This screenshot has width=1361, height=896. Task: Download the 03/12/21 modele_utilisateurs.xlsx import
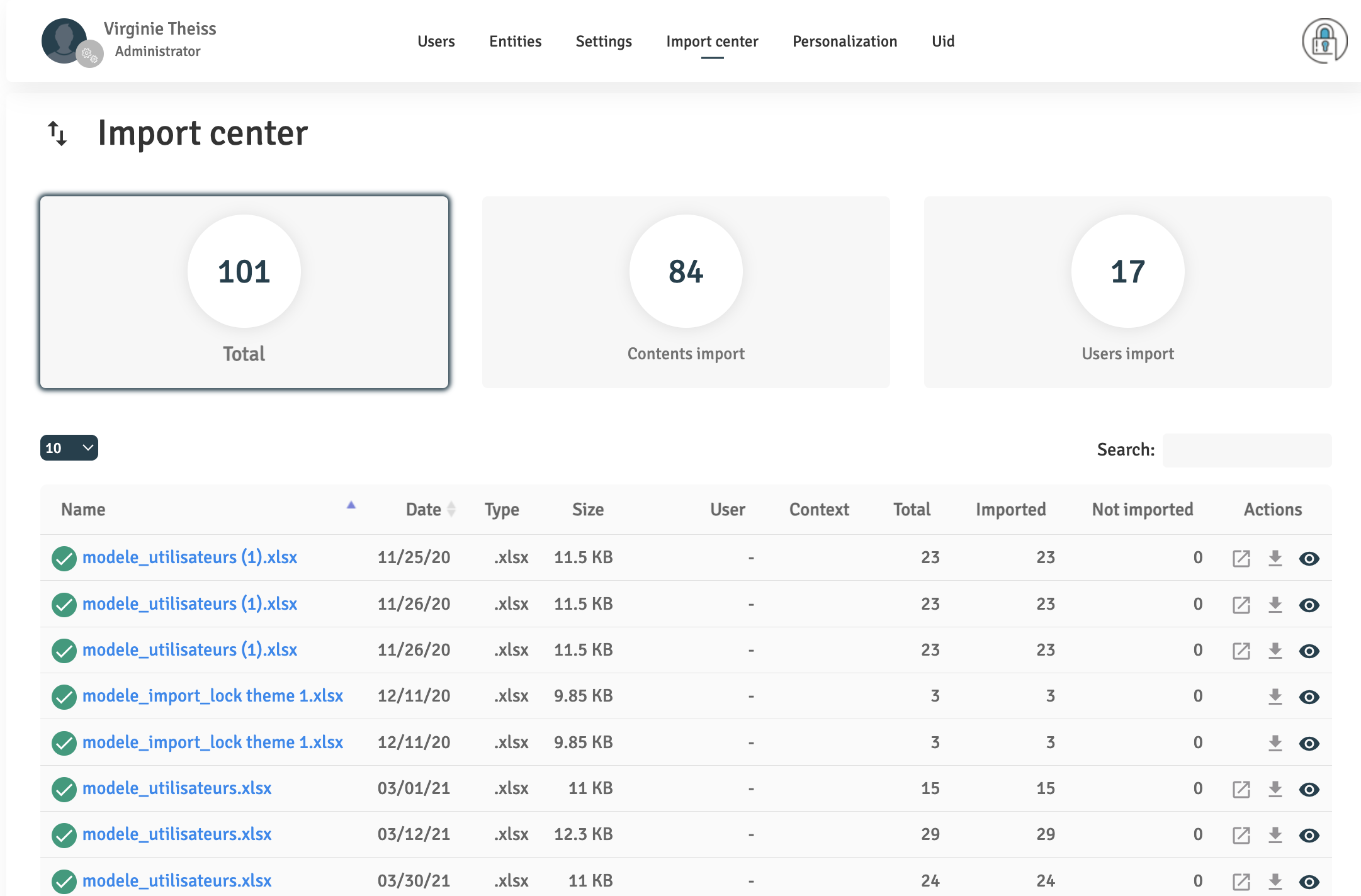coord(1275,835)
